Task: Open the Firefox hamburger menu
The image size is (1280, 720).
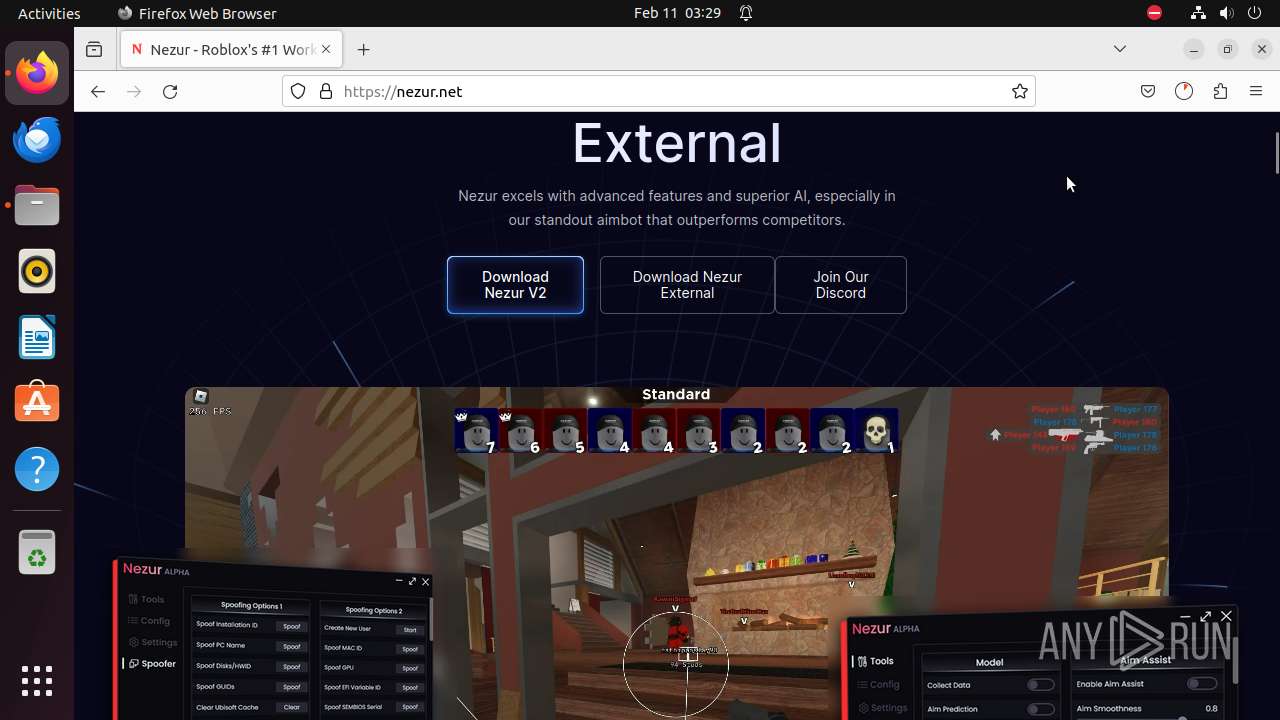Action: [x=1256, y=91]
